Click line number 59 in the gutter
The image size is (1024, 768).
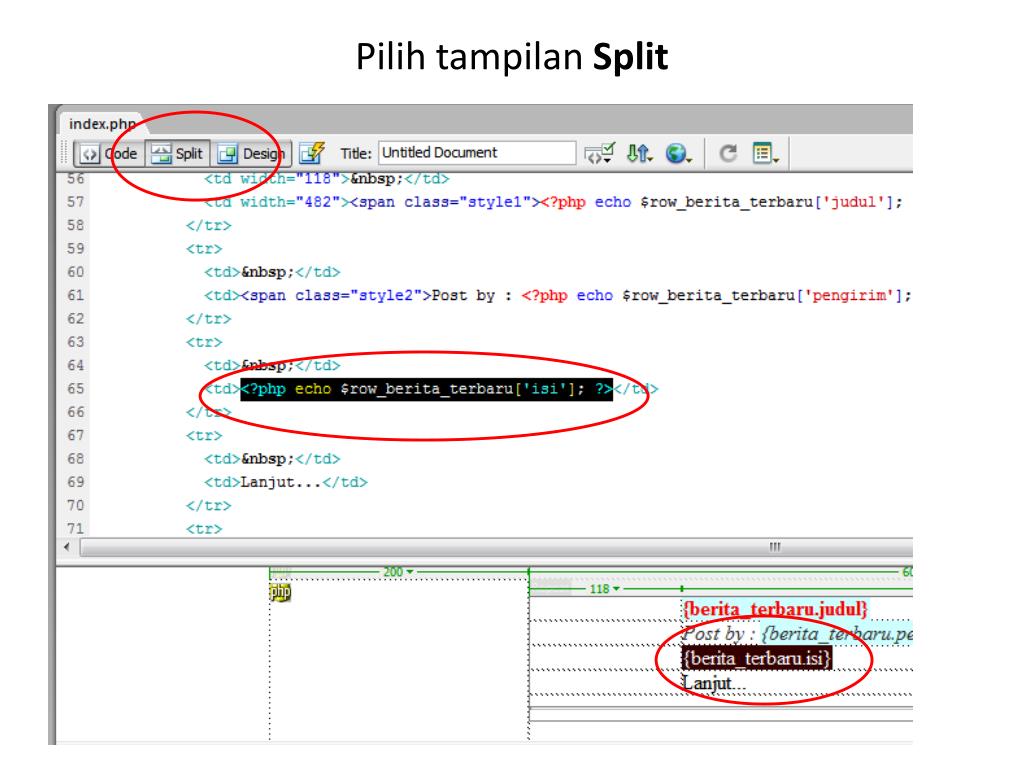(76, 249)
